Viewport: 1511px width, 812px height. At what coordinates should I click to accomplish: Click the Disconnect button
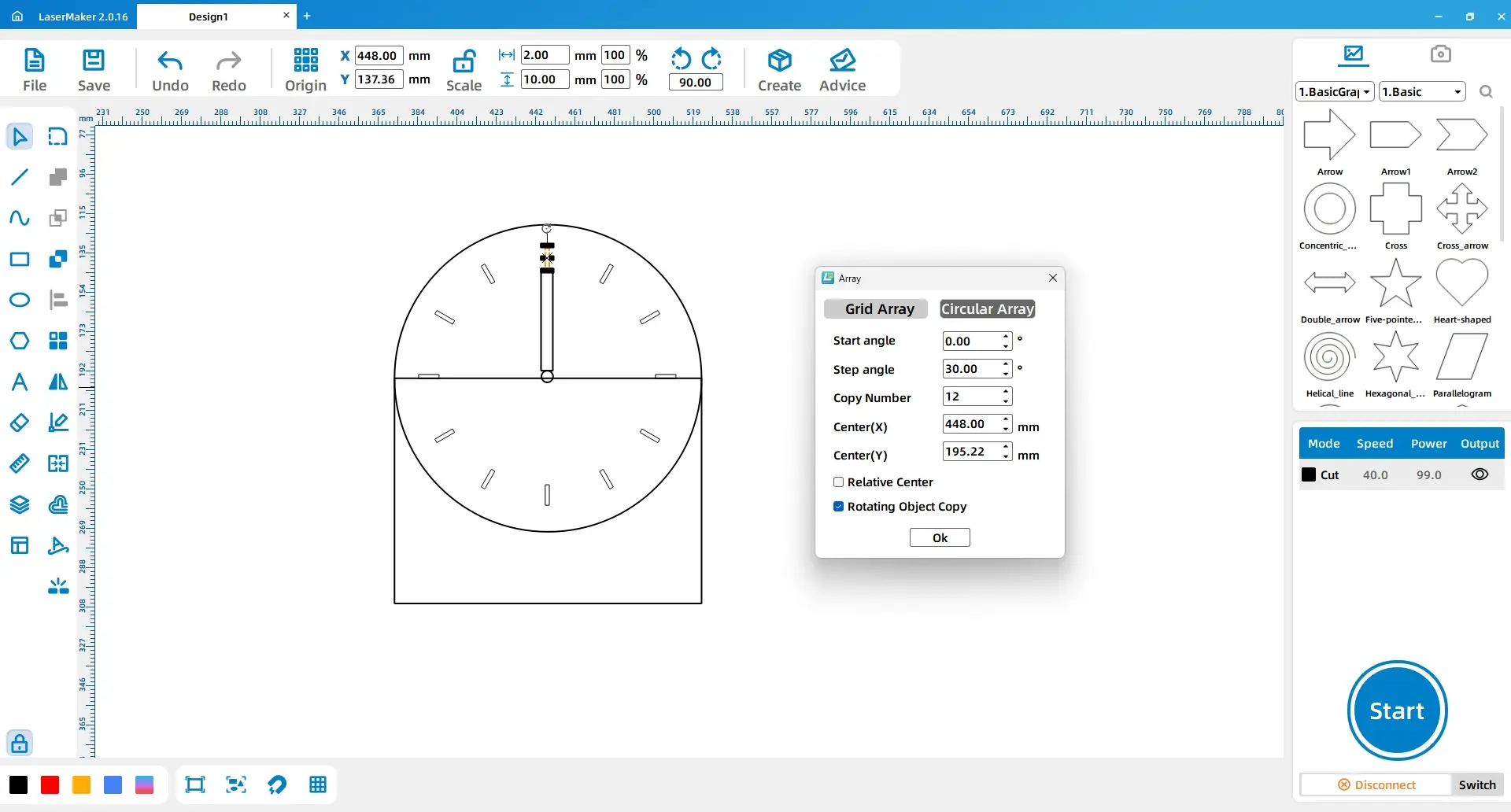(x=1376, y=784)
